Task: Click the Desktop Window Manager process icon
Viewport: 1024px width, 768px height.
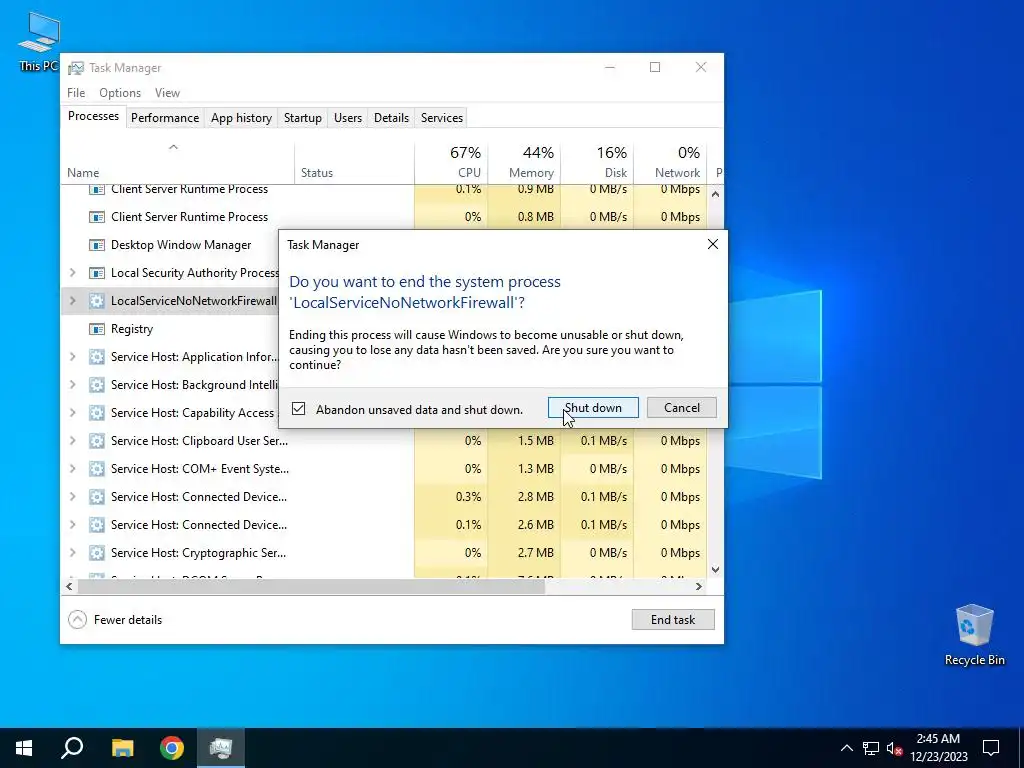Action: 97,245
